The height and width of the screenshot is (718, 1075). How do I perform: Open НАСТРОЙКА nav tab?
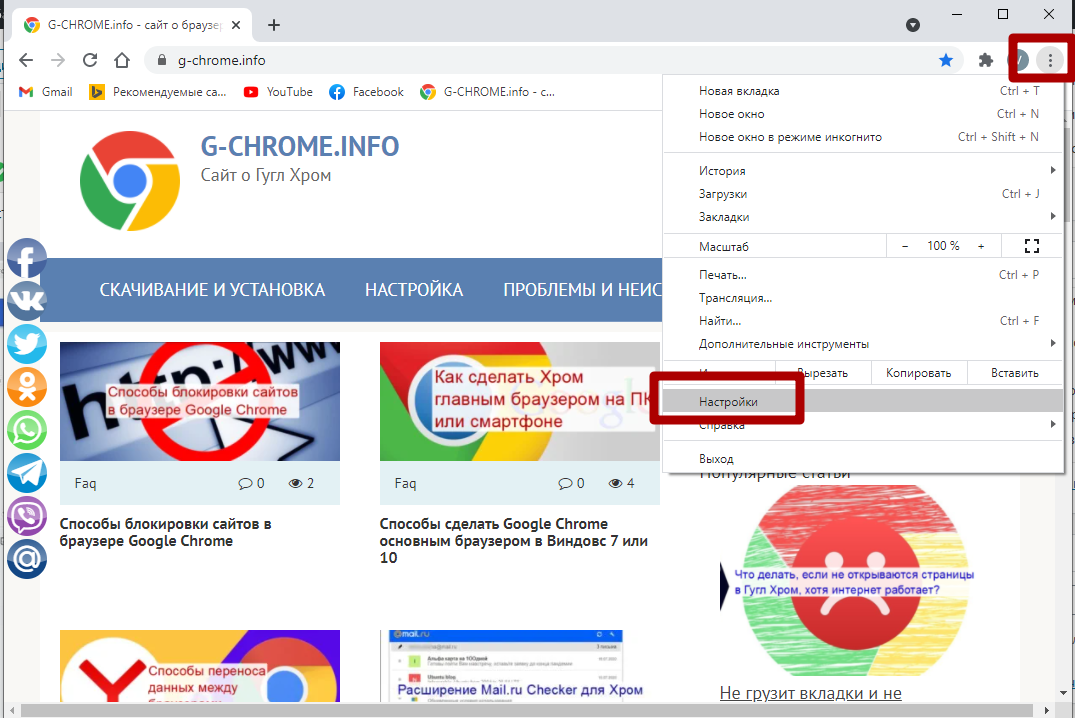(x=414, y=290)
